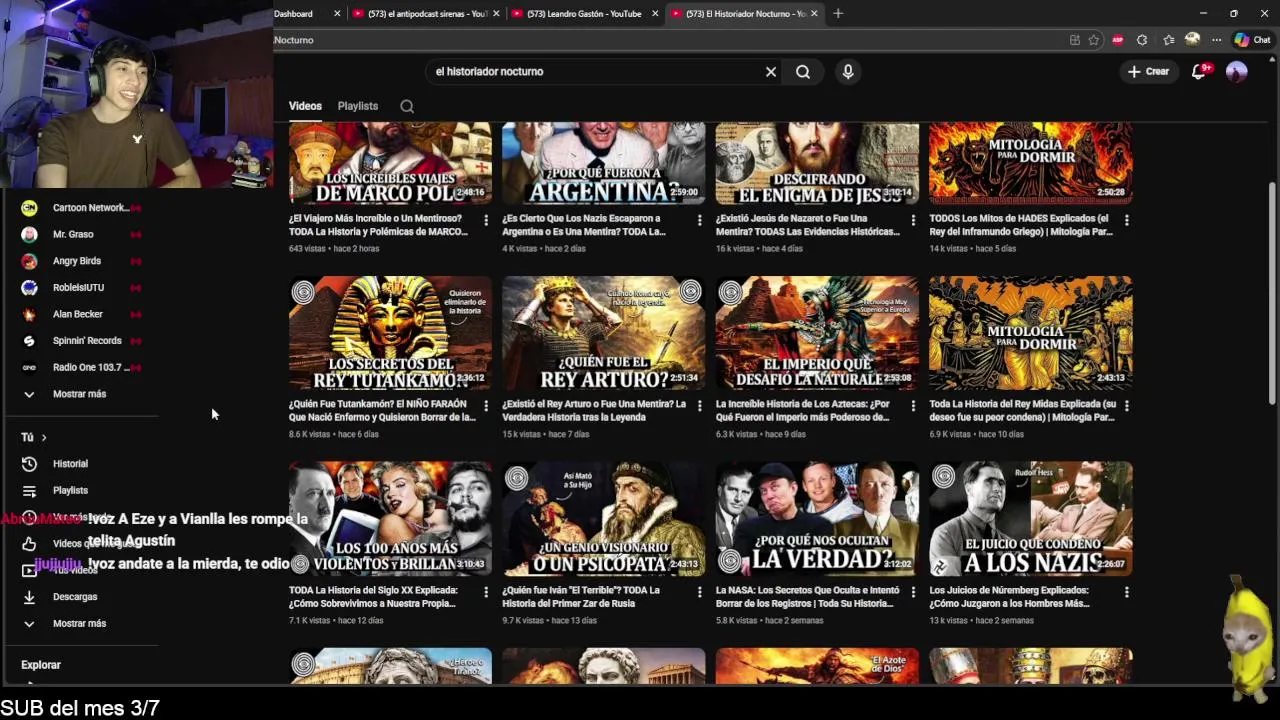Open the browser three-dot menu
This screenshot has width=1280, height=720.
click(1216, 40)
